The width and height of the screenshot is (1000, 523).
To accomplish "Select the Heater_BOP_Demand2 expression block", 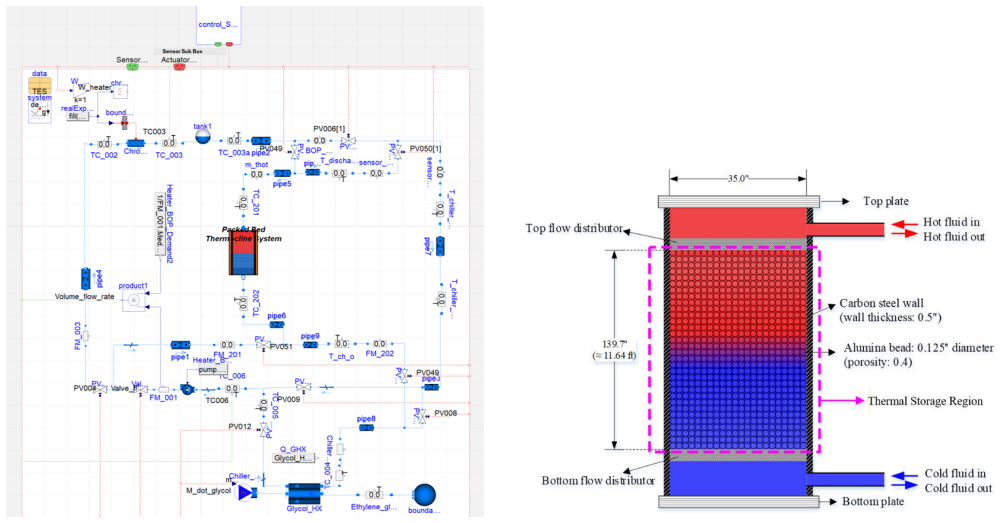I will (160, 225).
